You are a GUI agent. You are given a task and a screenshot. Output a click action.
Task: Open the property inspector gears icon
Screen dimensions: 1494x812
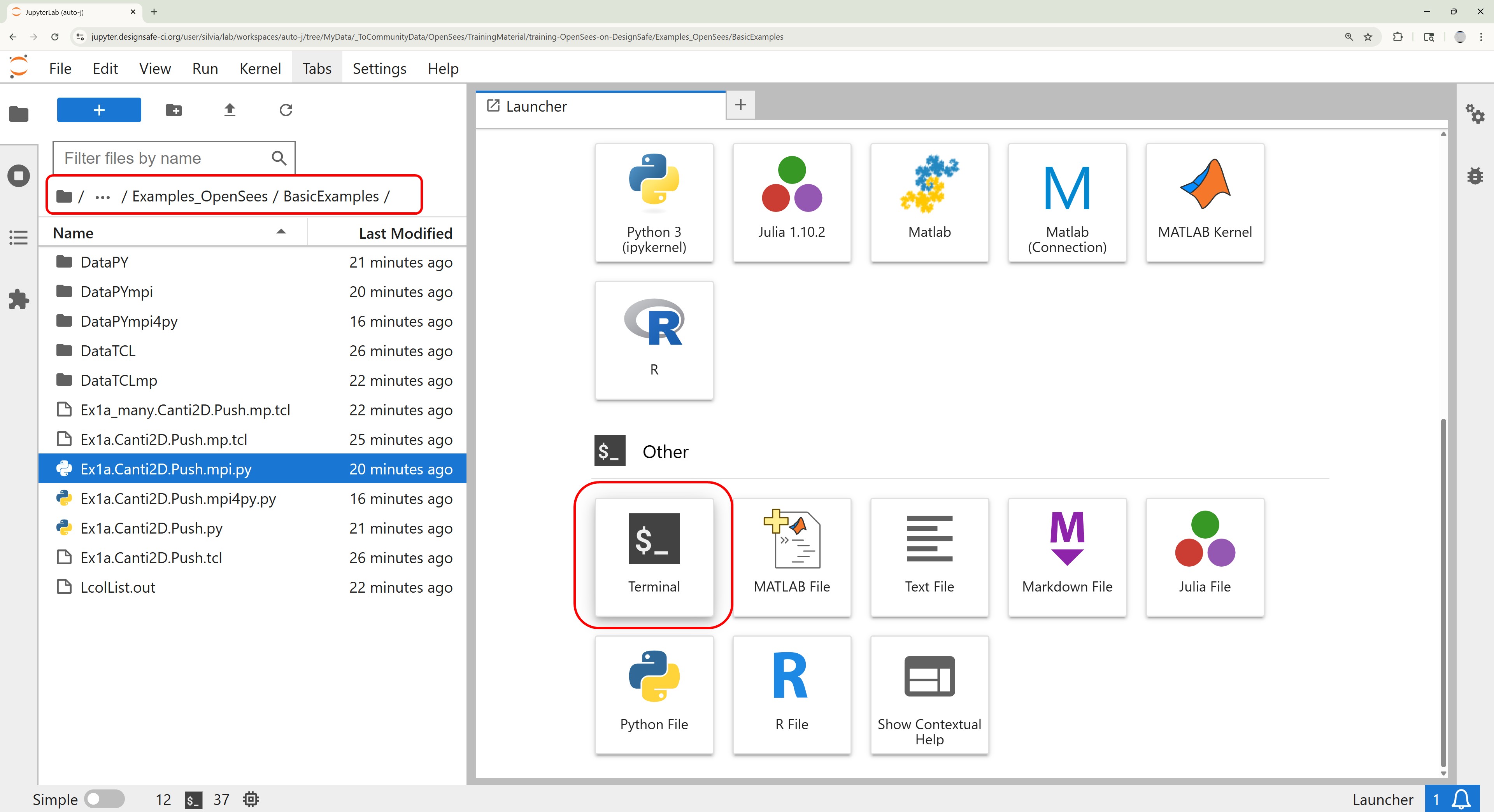click(1474, 114)
